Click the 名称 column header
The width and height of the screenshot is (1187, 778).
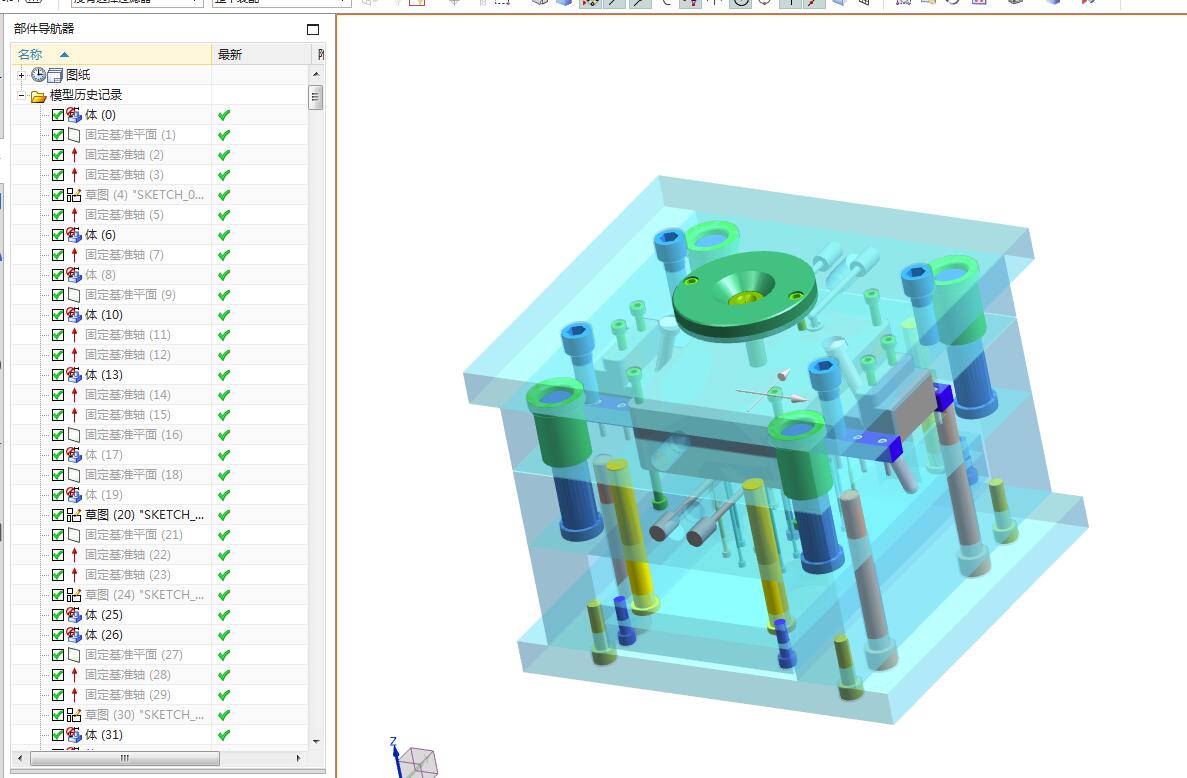[111, 54]
